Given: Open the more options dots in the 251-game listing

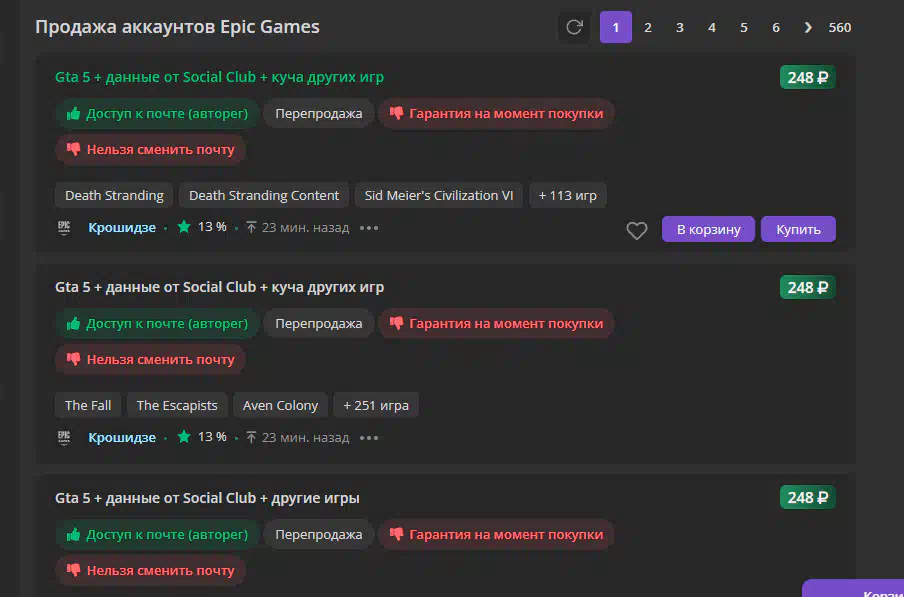Looking at the screenshot, I should (x=369, y=437).
